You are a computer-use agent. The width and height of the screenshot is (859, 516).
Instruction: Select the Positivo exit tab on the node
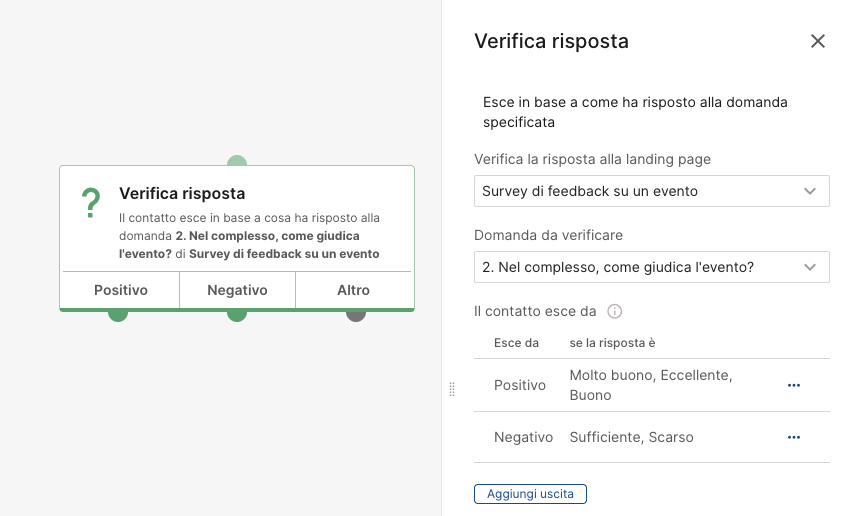tap(121, 290)
